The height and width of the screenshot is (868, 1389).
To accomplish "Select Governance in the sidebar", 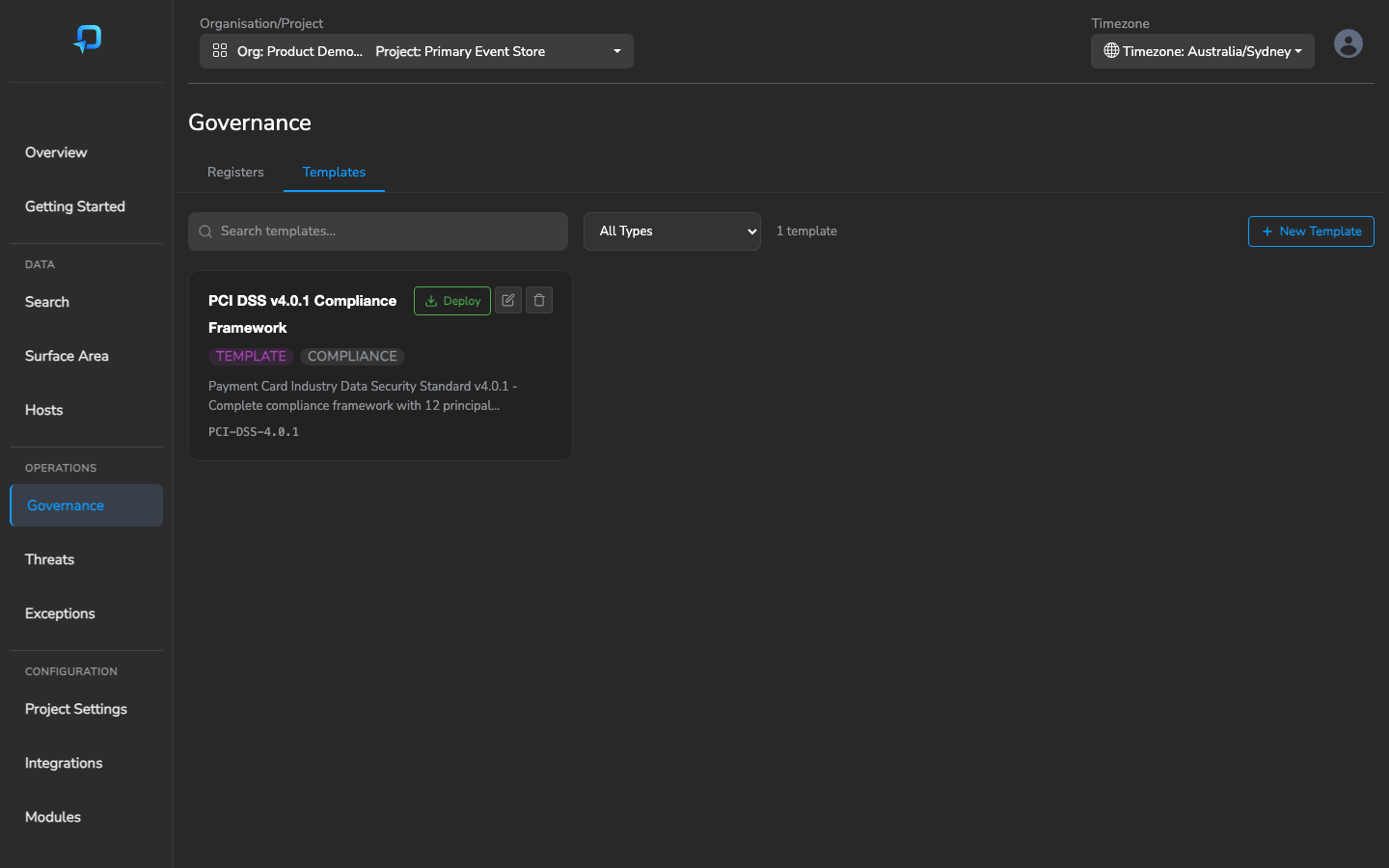I will (x=86, y=505).
